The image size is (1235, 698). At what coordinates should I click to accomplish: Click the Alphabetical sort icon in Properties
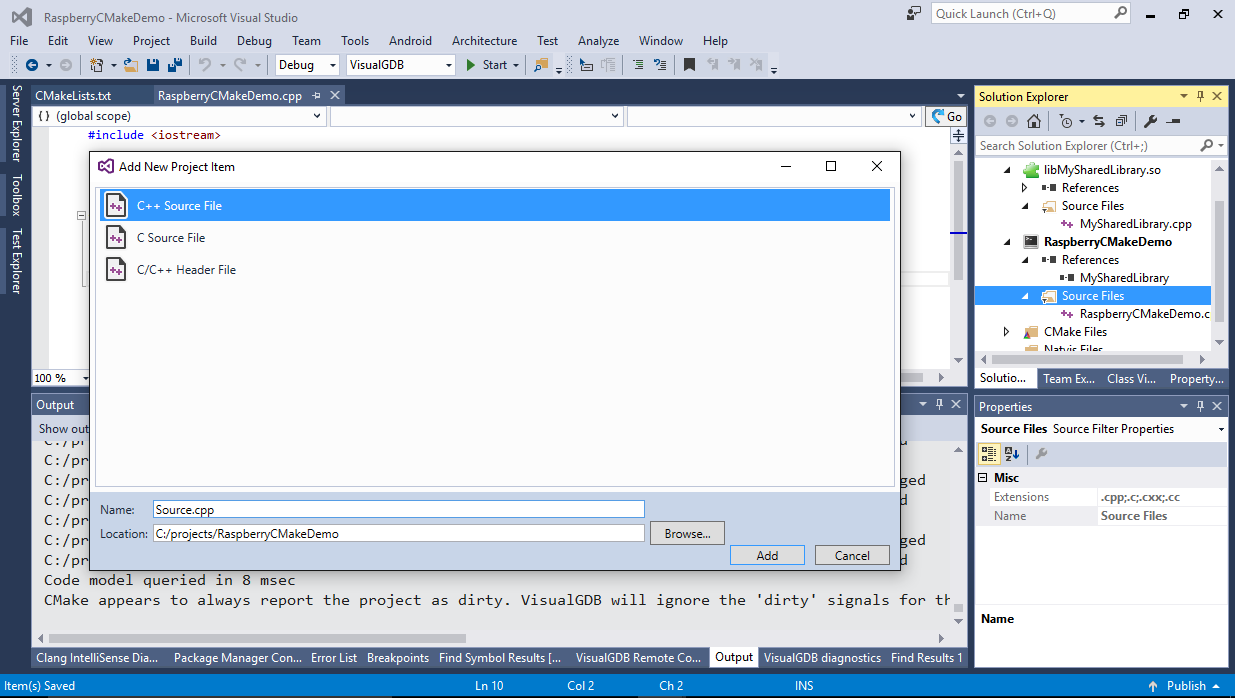tap(1011, 454)
